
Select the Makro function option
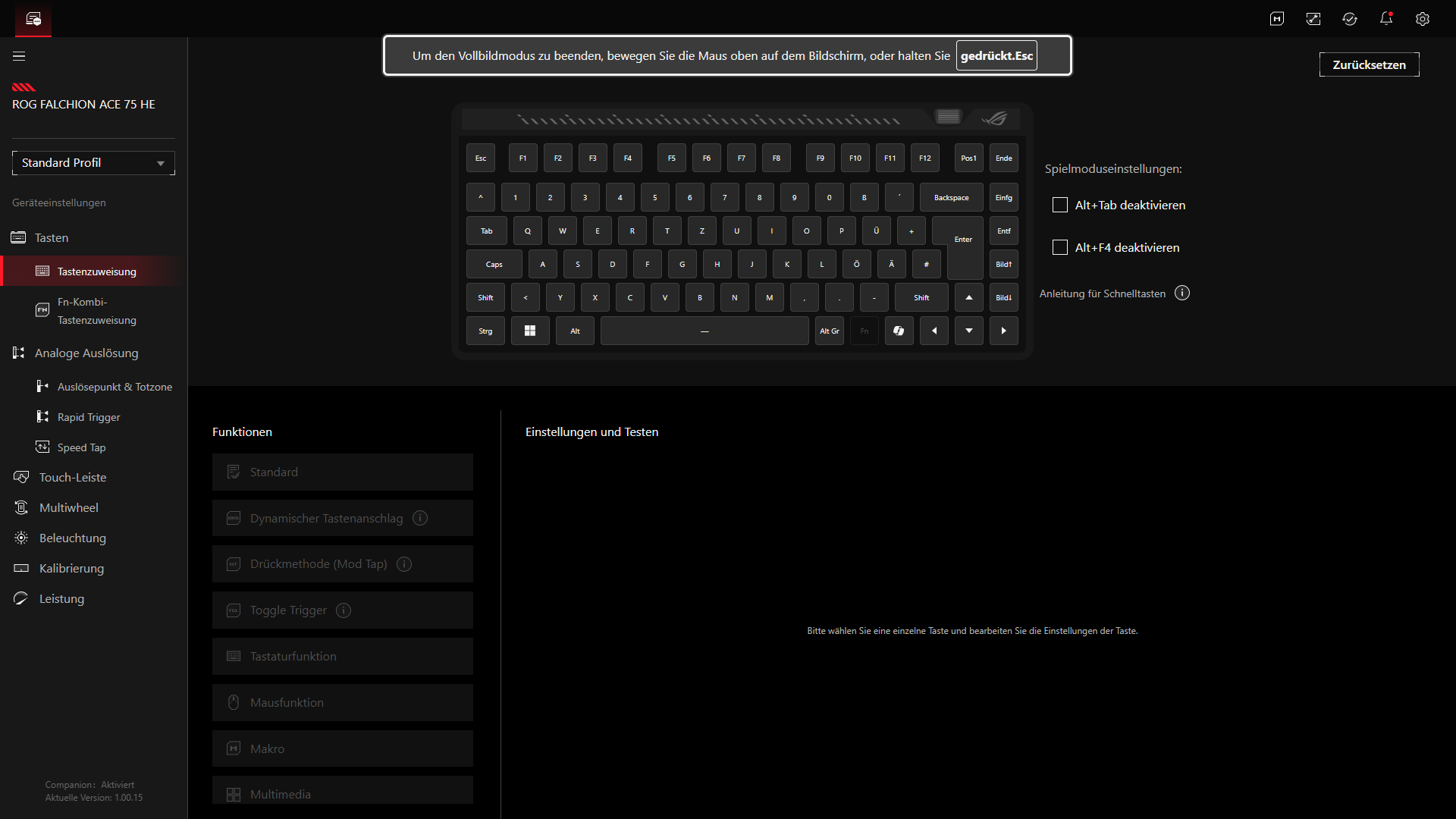(x=343, y=748)
